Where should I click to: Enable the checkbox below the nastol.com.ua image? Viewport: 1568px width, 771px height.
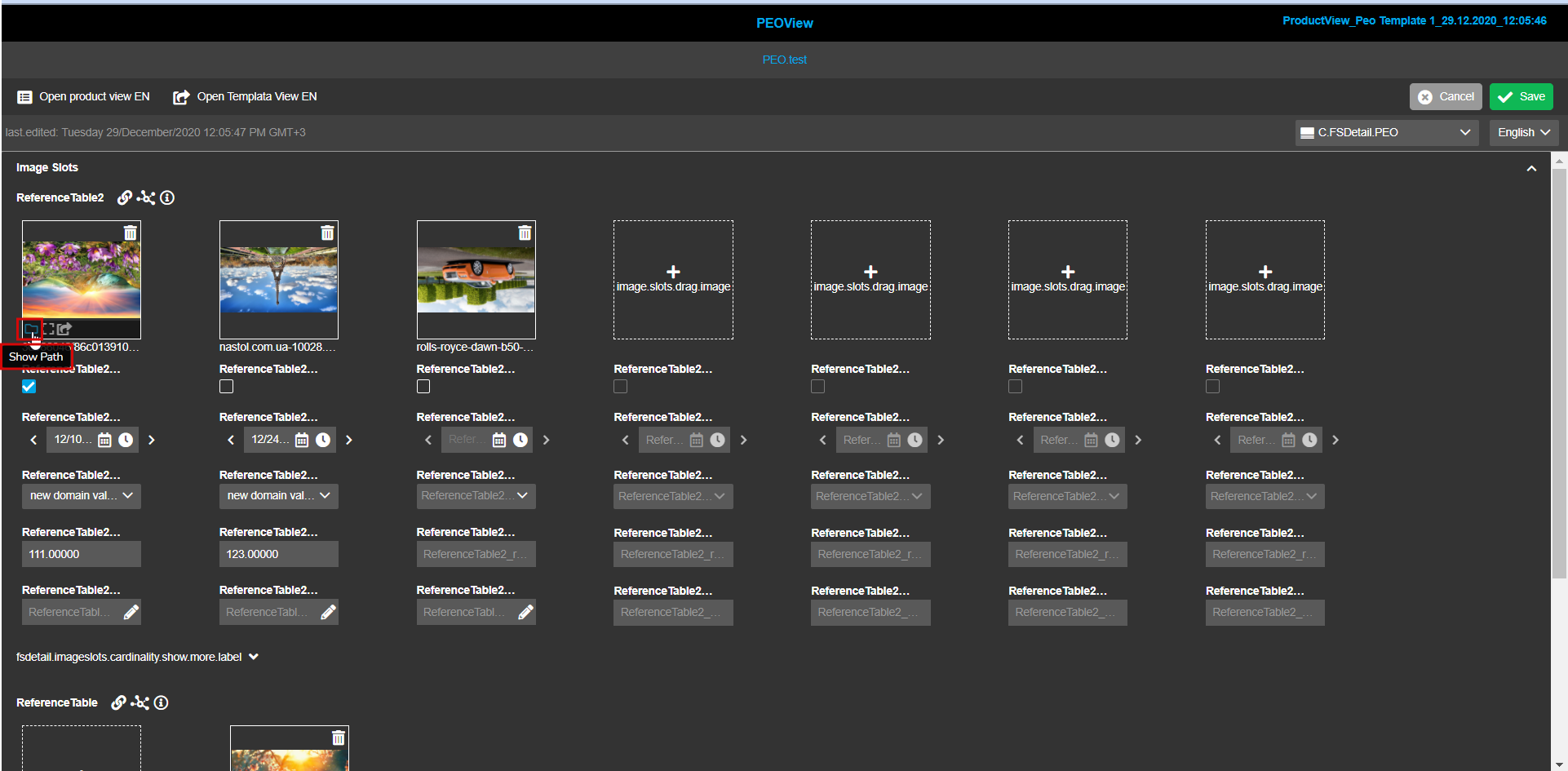pos(226,386)
